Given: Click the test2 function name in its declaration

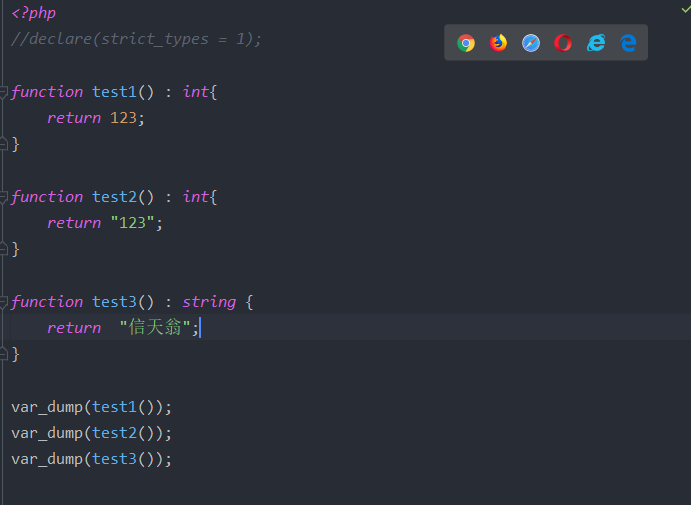Looking at the screenshot, I should pyautogui.click(x=115, y=197).
